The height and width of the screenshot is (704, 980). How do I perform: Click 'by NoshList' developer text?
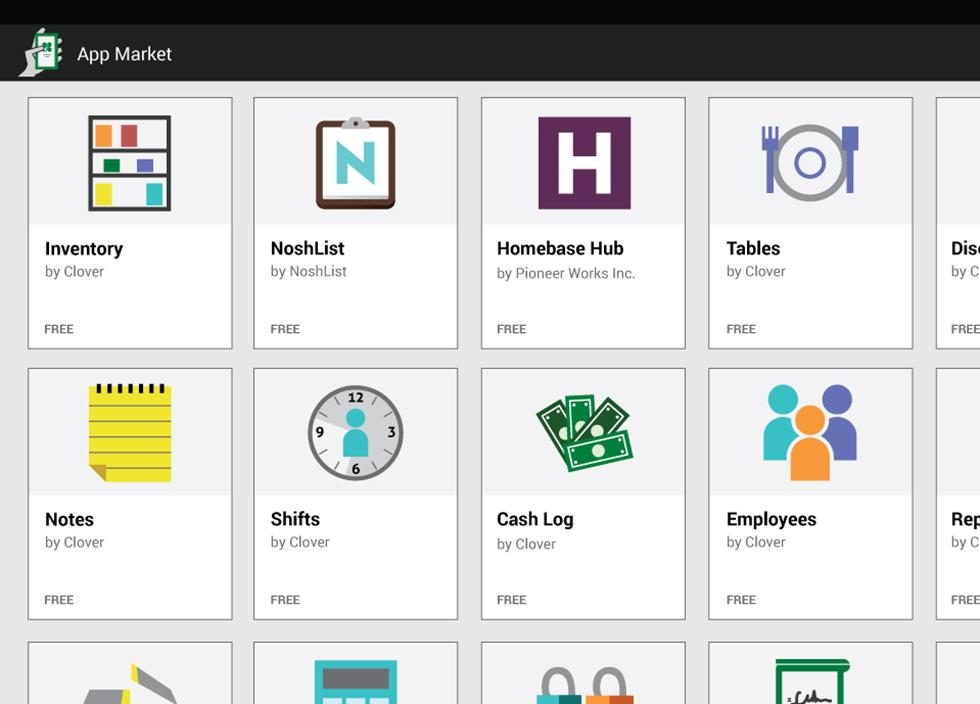coord(308,271)
